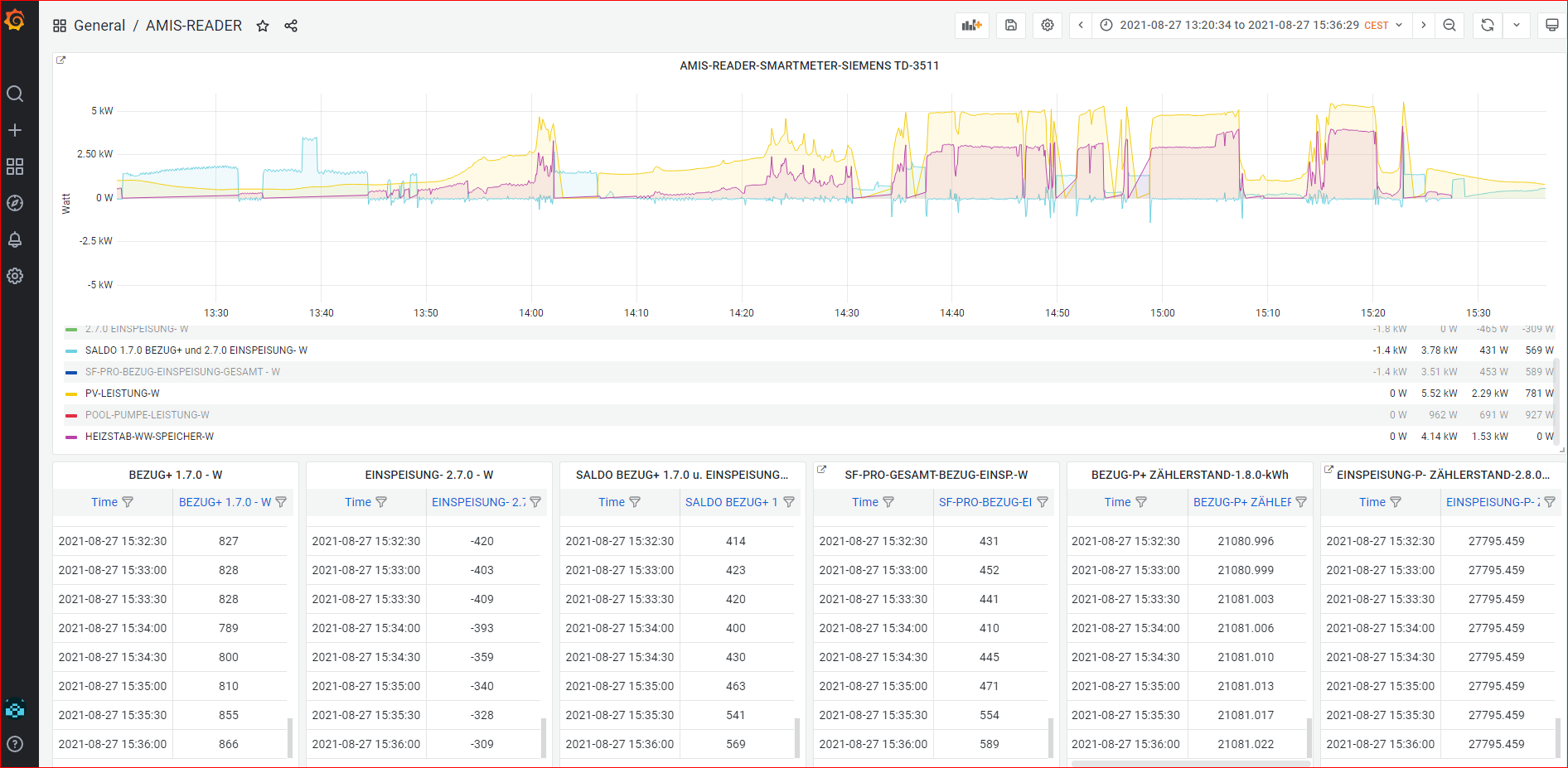Open the help question mark icon
This screenshot has width=1568, height=768.
tap(15, 744)
